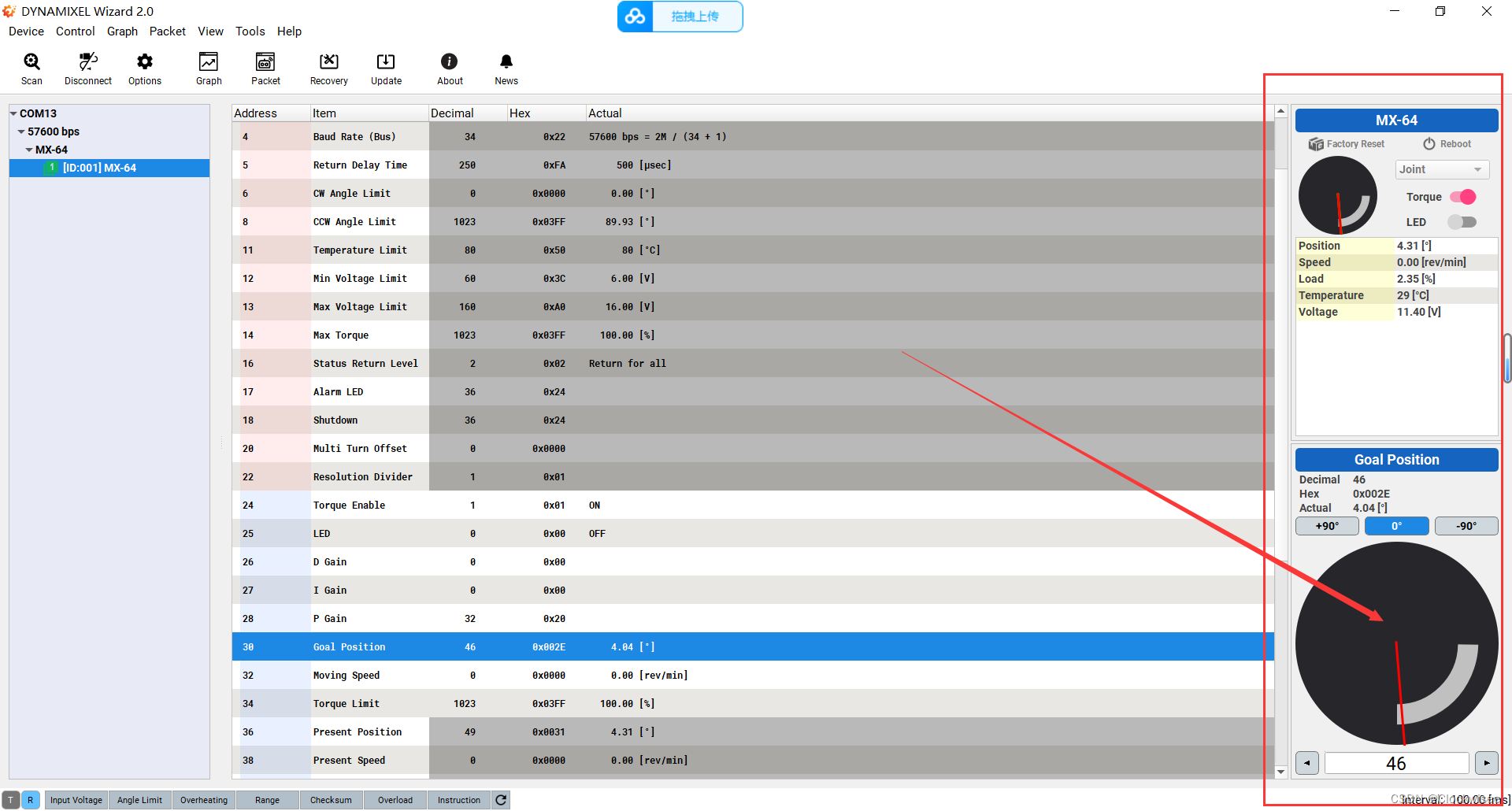
Task: Open the Tools menu
Action: [250, 31]
